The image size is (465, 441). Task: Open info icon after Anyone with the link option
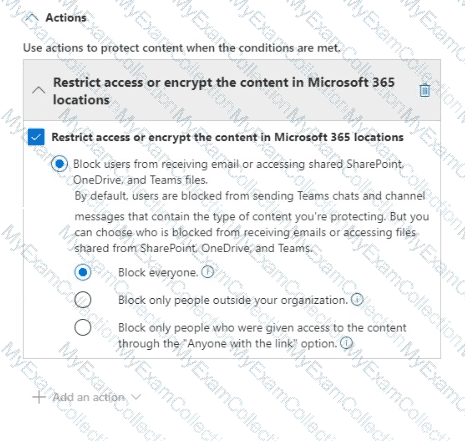(346, 343)
